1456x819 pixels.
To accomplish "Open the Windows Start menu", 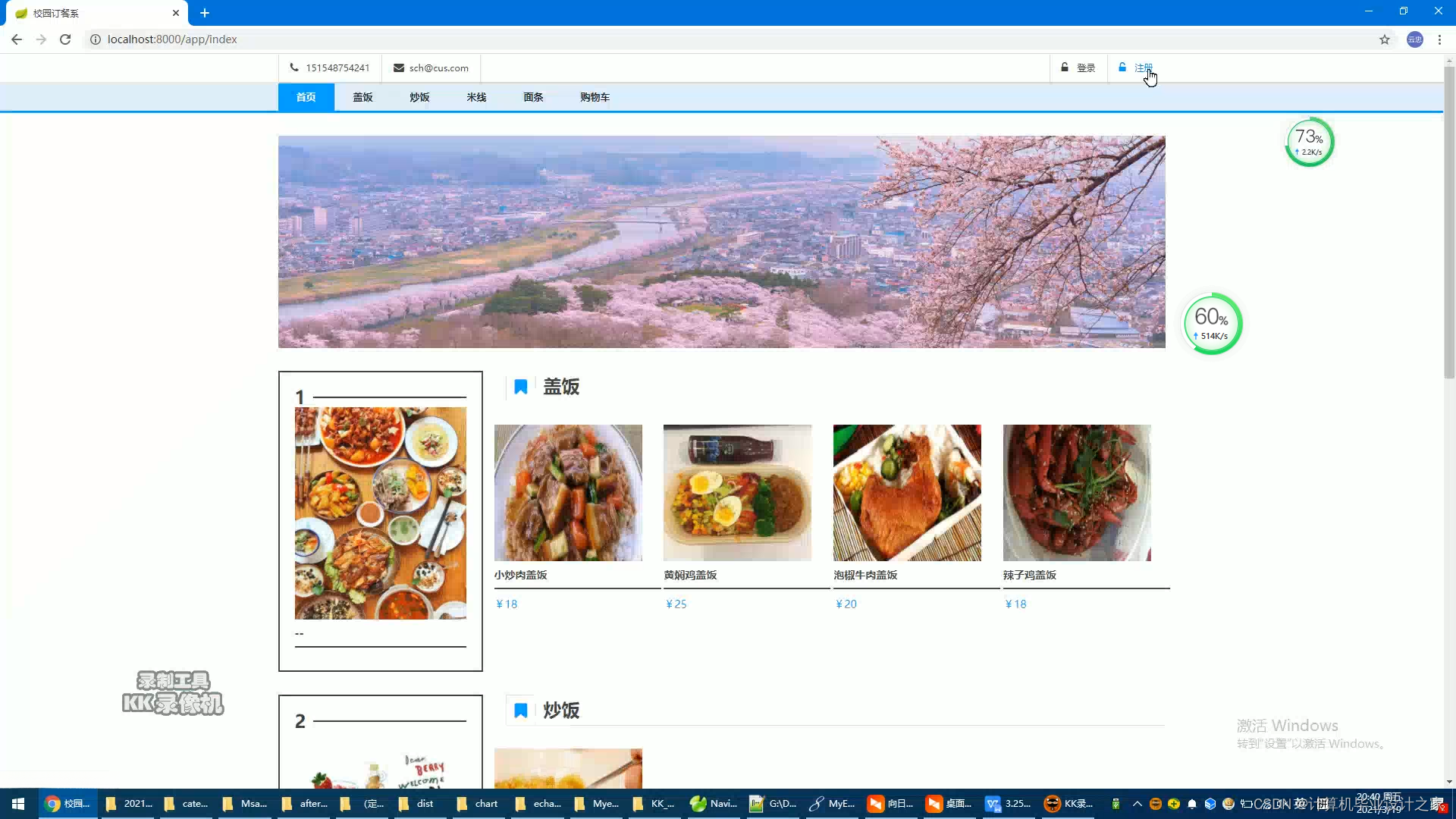I will click(x=18, y=804).
